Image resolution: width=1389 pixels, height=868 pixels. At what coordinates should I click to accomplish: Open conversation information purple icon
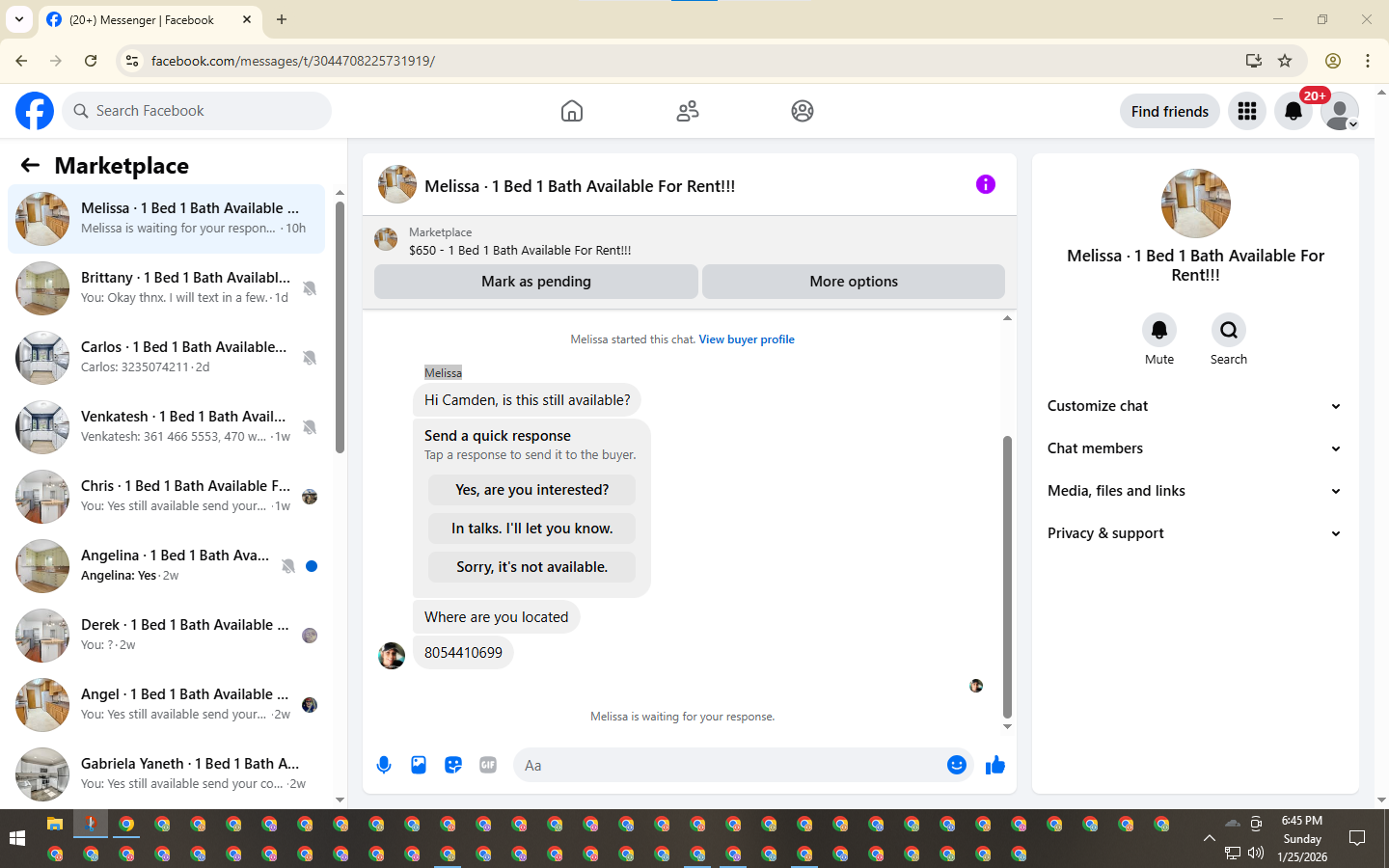(986, 184)
